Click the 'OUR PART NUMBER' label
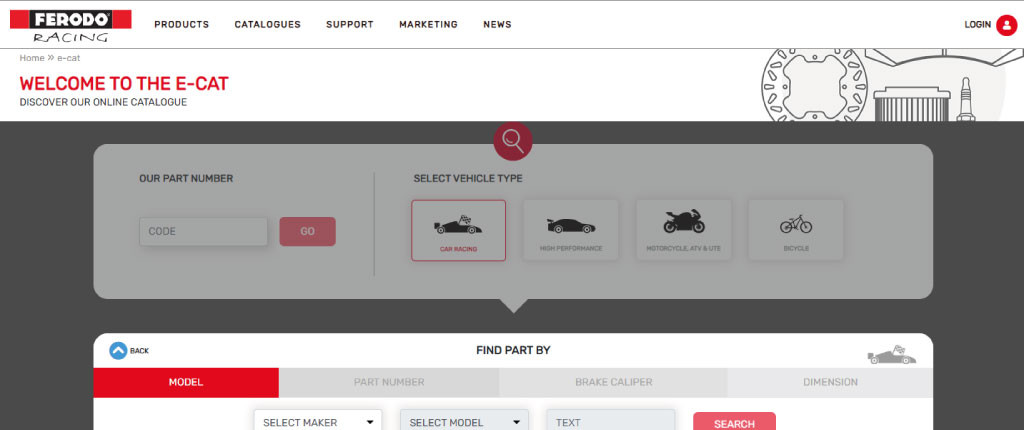 pyautogui.click(x=186, y=178)
